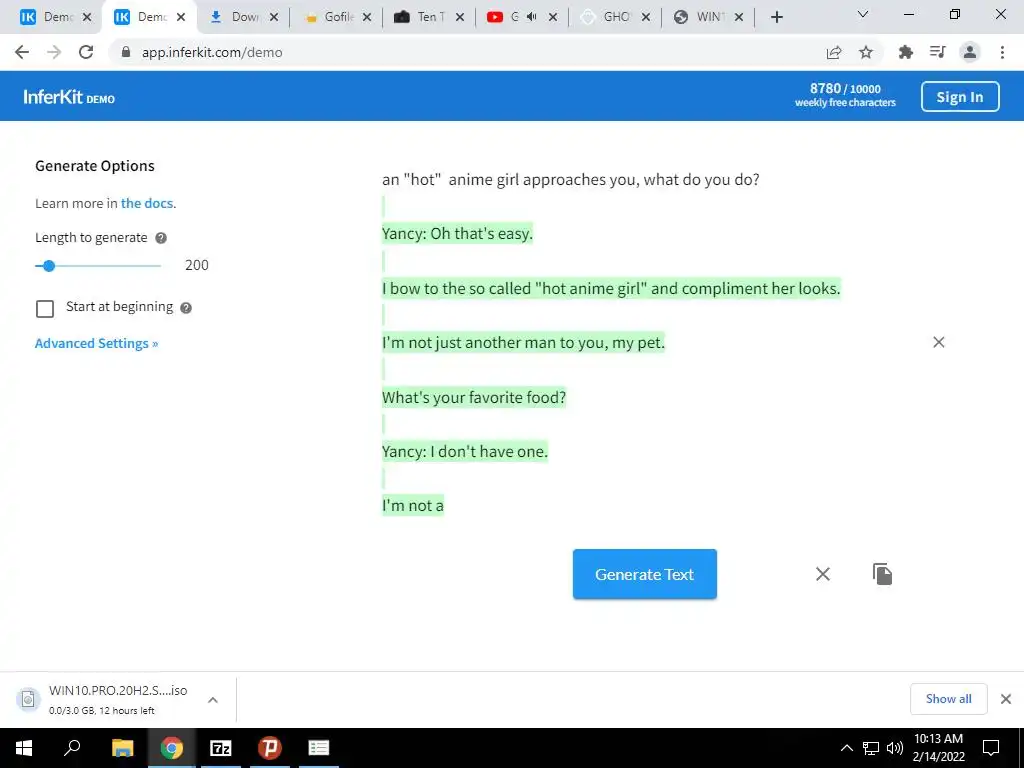Click the final line 'I'm not a'

(x=413, y=505)
